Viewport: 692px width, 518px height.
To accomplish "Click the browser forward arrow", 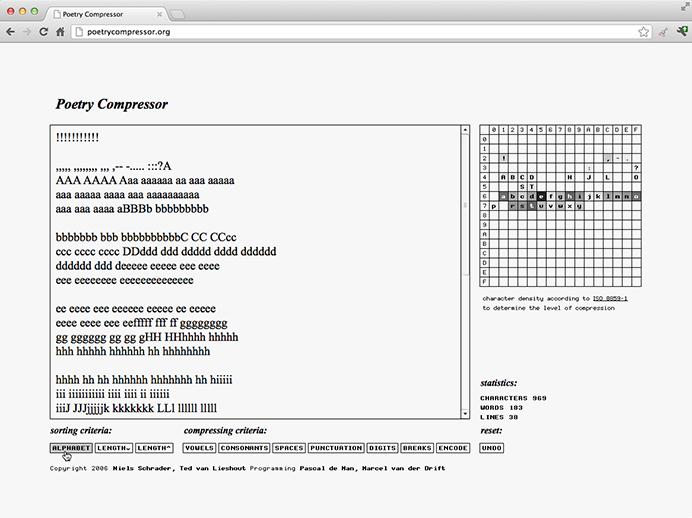I will coord(26,32).
